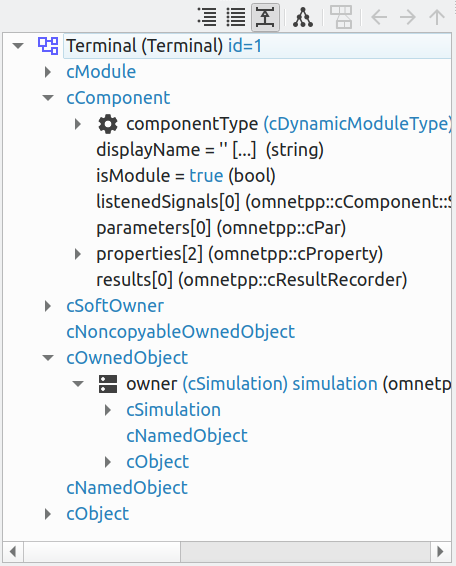Screen dimensions: 456x566
Task: Select cNoncopyableOwnedObject item
Action: (x=181, y=332)
